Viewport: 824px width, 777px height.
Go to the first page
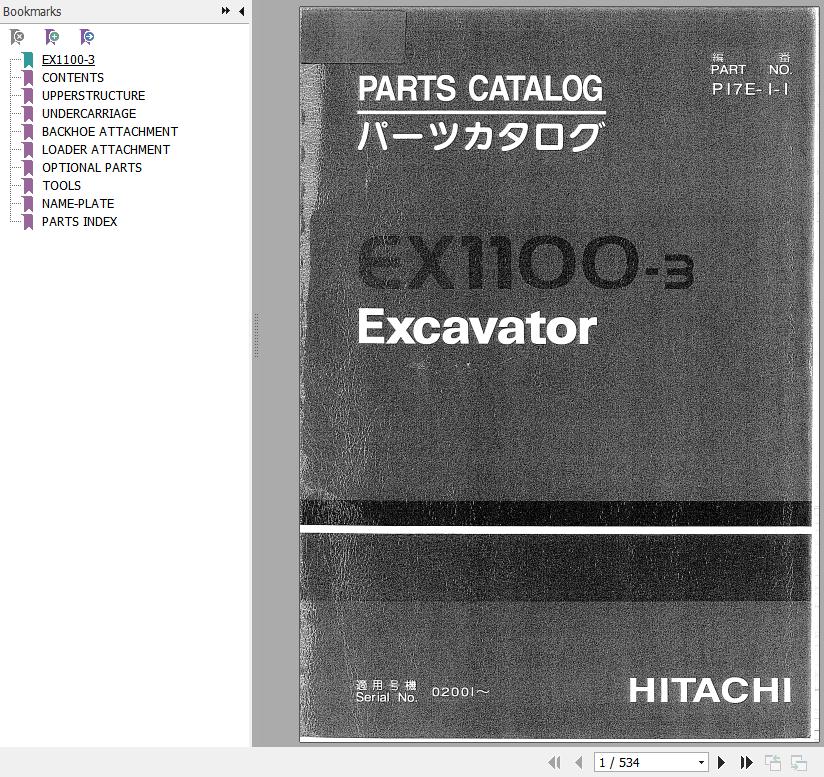(554, 762)
